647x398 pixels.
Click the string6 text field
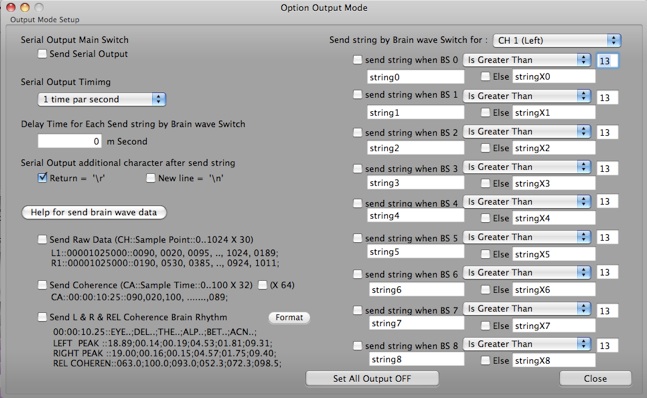[416, 290]
